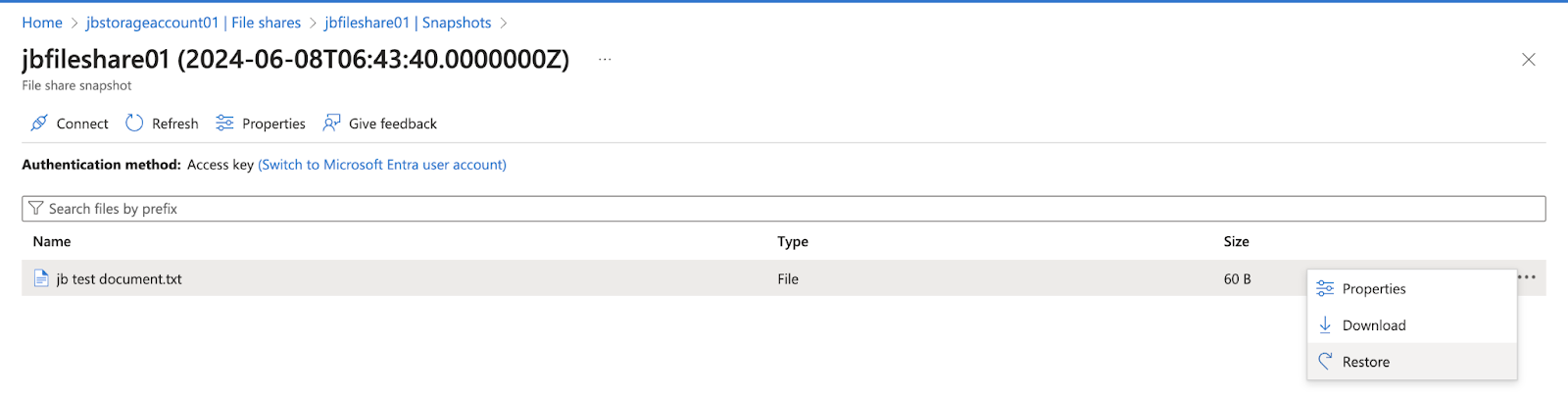Click the Restore arrow icon in context menu
Screen dimensions: 1568x397
coord(1325,362)
